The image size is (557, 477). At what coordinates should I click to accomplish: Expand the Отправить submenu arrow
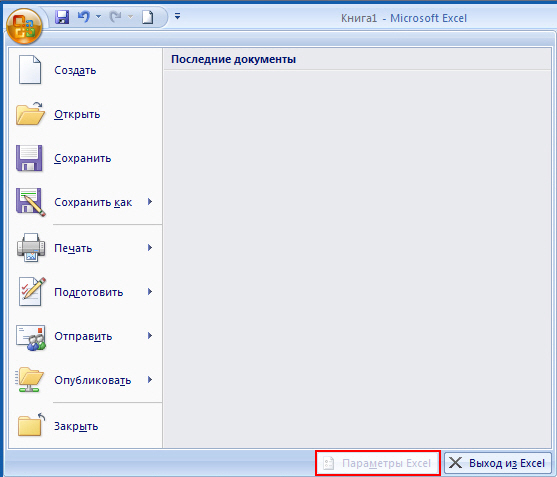[150, 336]
